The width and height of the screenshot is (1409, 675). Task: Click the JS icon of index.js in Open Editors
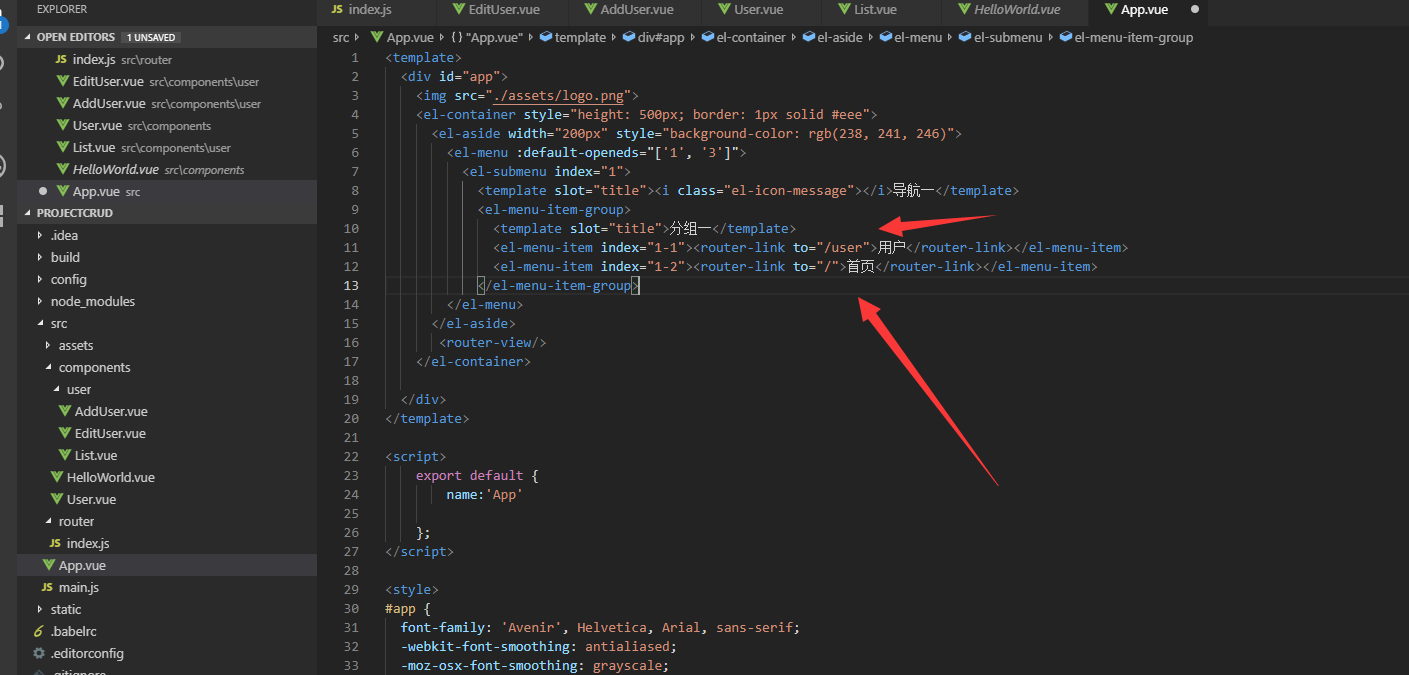62,60
